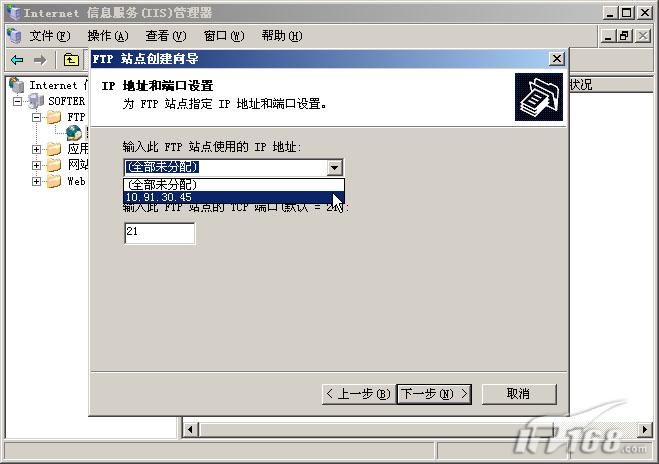Select the SOFTER server computer icon
The height and width of the screenshot is (464, 659).
pos(36,101)
